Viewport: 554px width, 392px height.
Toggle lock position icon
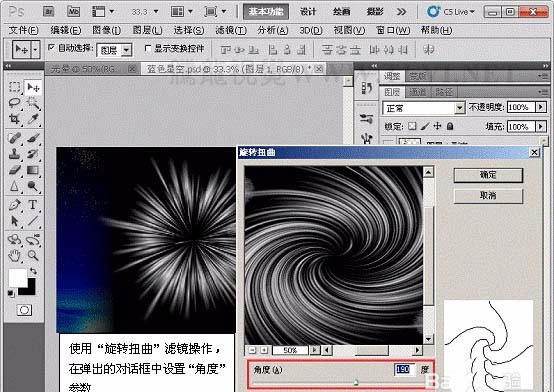point(437,126)
